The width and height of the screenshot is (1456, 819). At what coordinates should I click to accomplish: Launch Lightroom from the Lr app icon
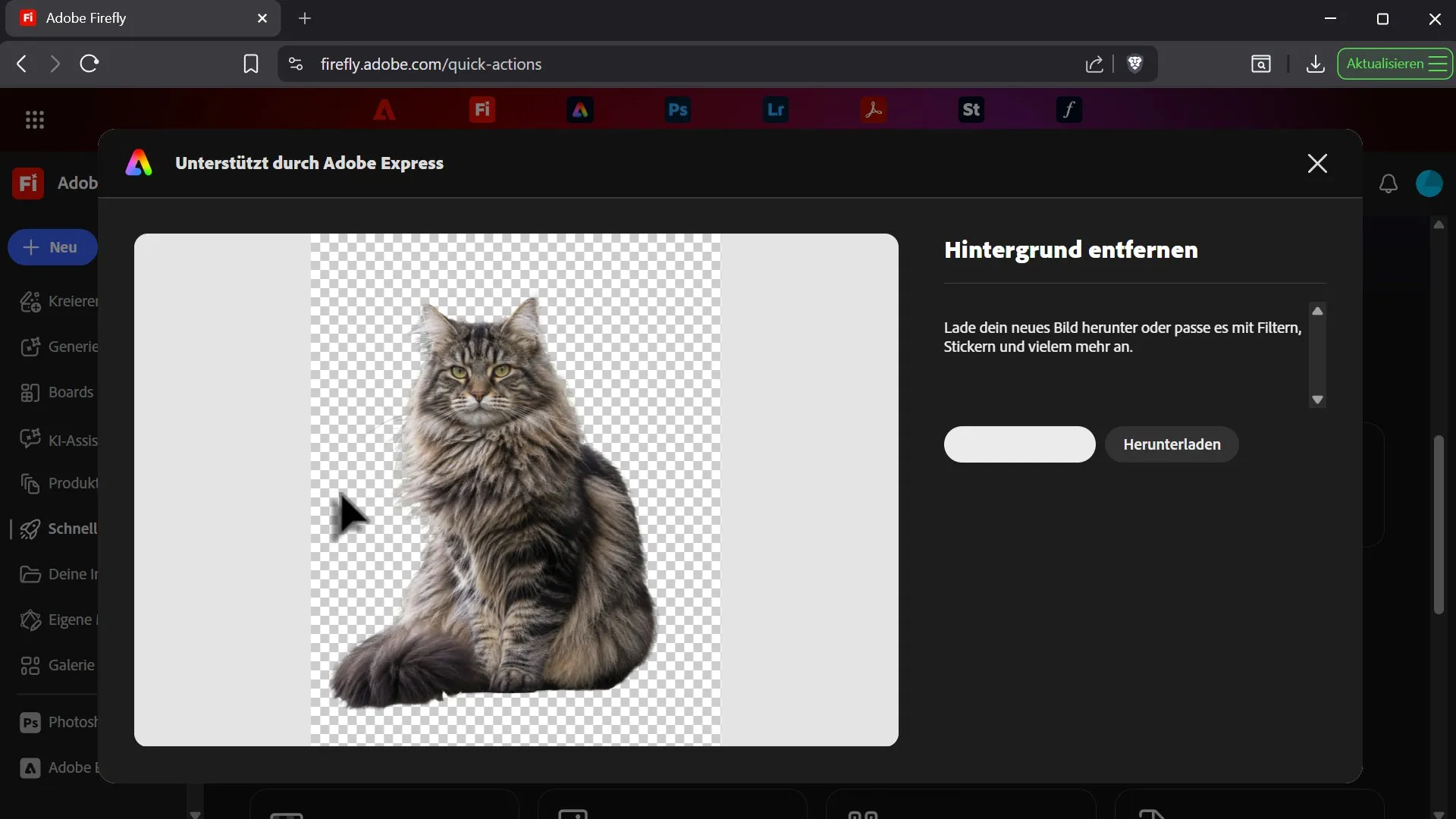776,110
